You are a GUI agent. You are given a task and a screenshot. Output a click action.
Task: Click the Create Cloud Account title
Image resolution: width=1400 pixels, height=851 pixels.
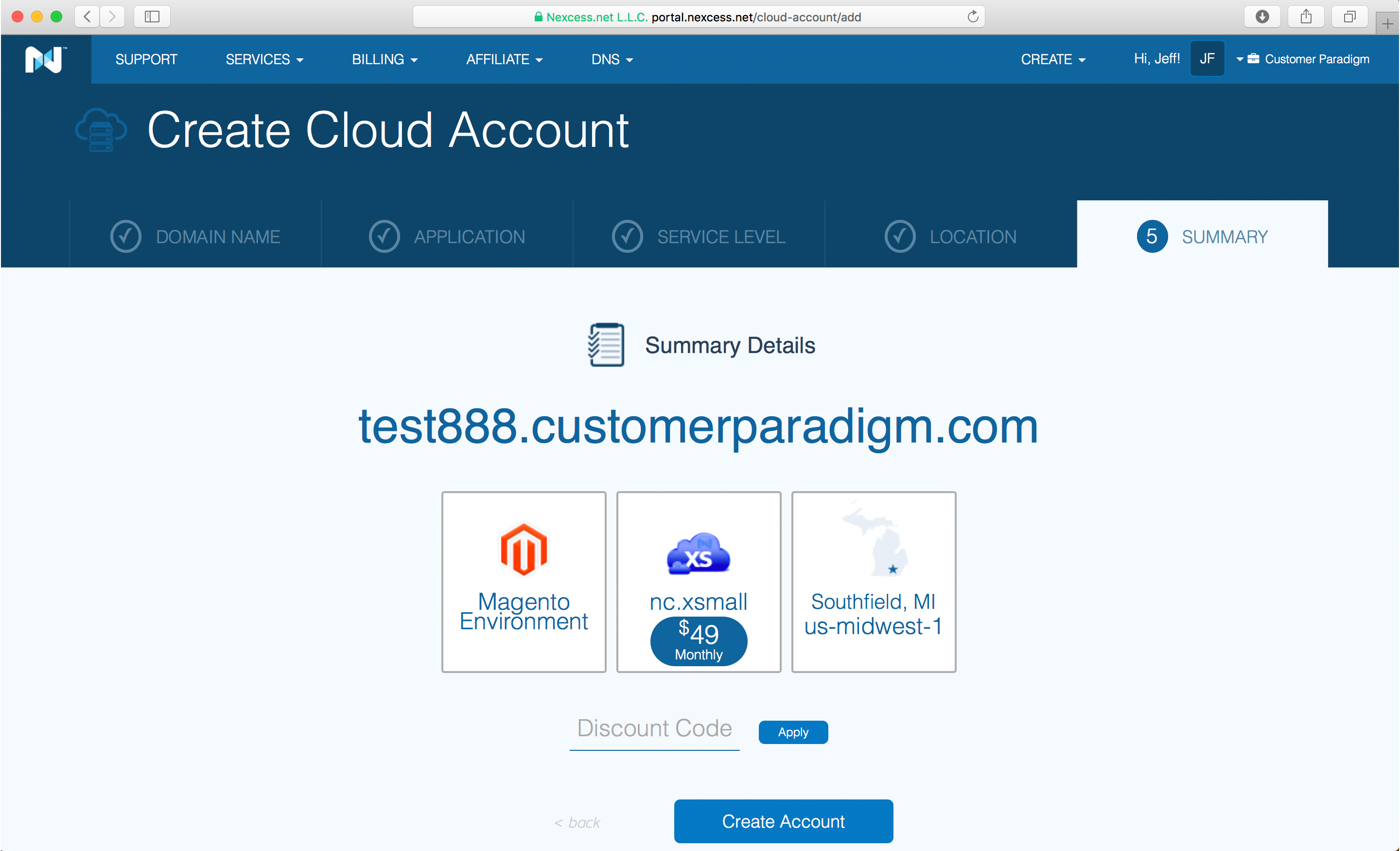point(388,130)
